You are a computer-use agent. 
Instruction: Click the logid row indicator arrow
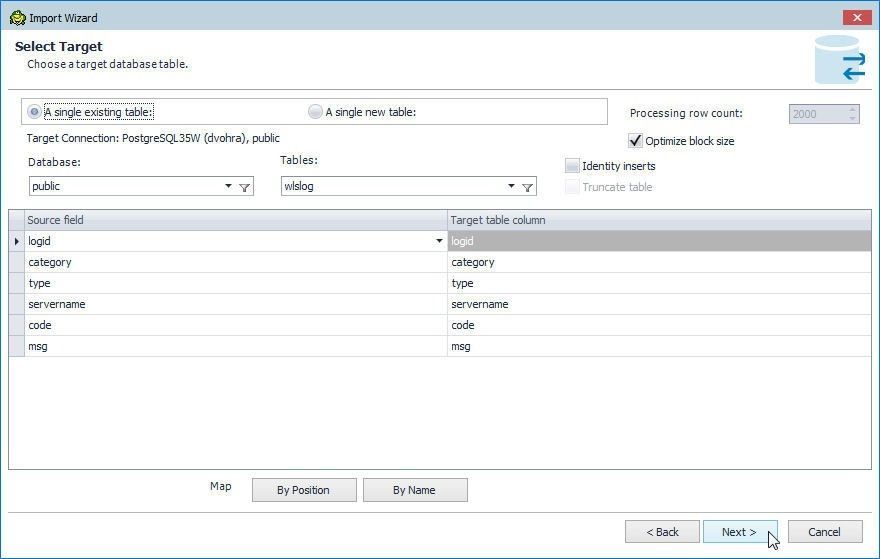pos(16,241)
